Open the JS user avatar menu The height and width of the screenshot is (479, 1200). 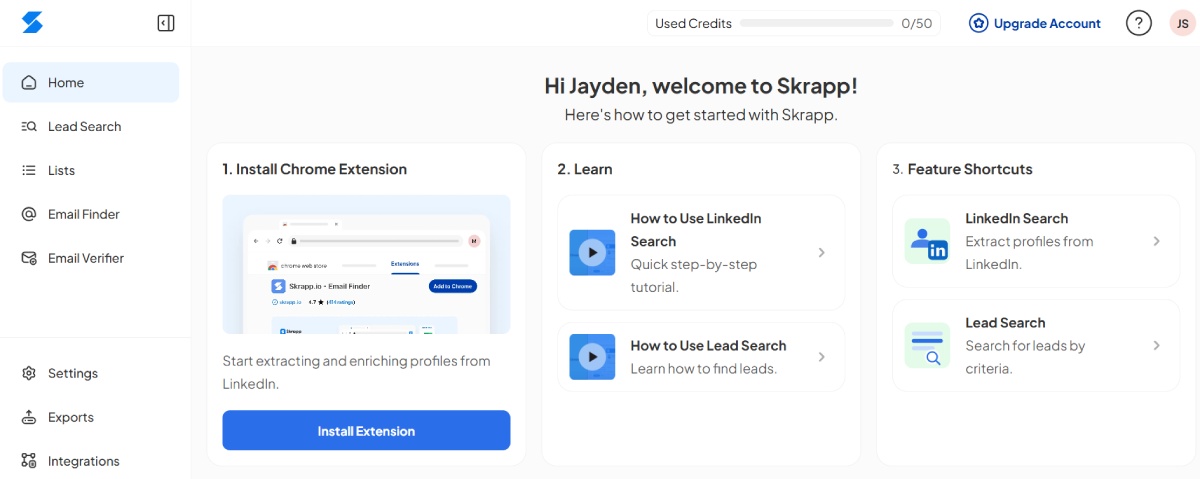click(x=1182, y=23)
